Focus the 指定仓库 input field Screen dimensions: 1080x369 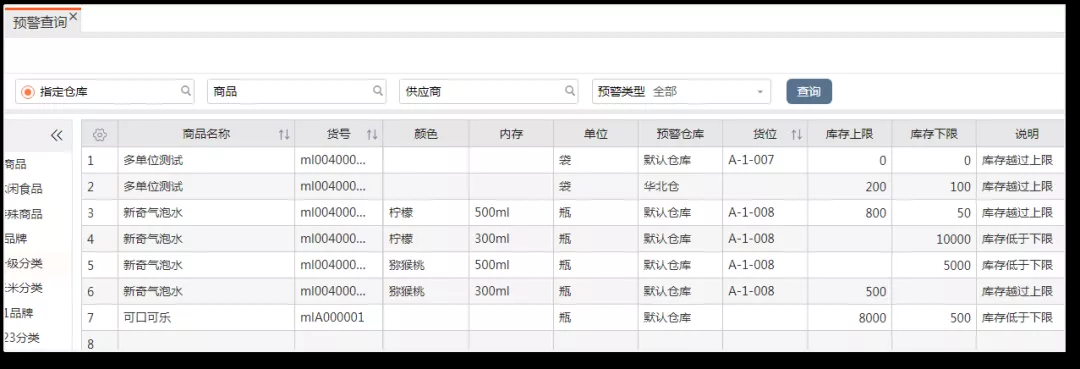[105, 92]
